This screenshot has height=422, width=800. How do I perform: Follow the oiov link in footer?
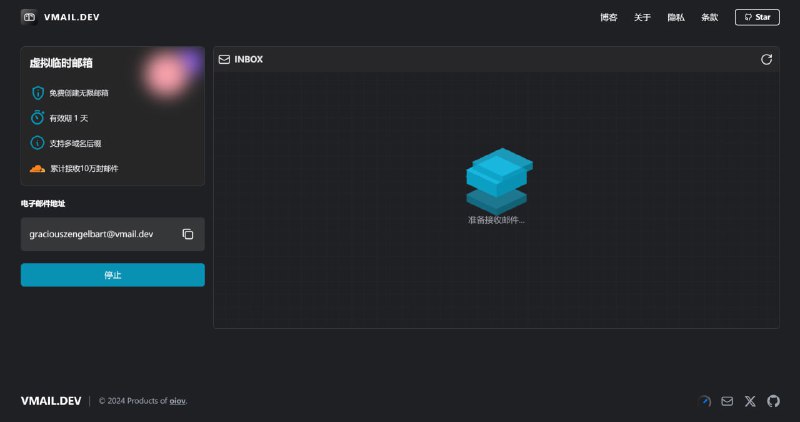click(177, 401)
